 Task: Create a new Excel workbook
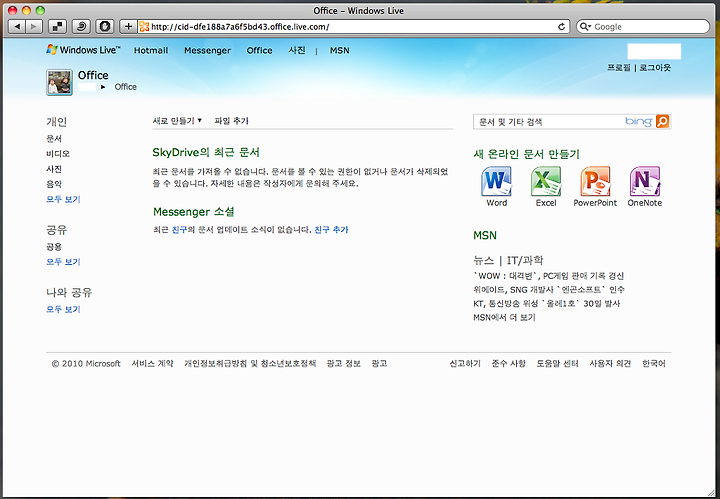tap(546, 187)
